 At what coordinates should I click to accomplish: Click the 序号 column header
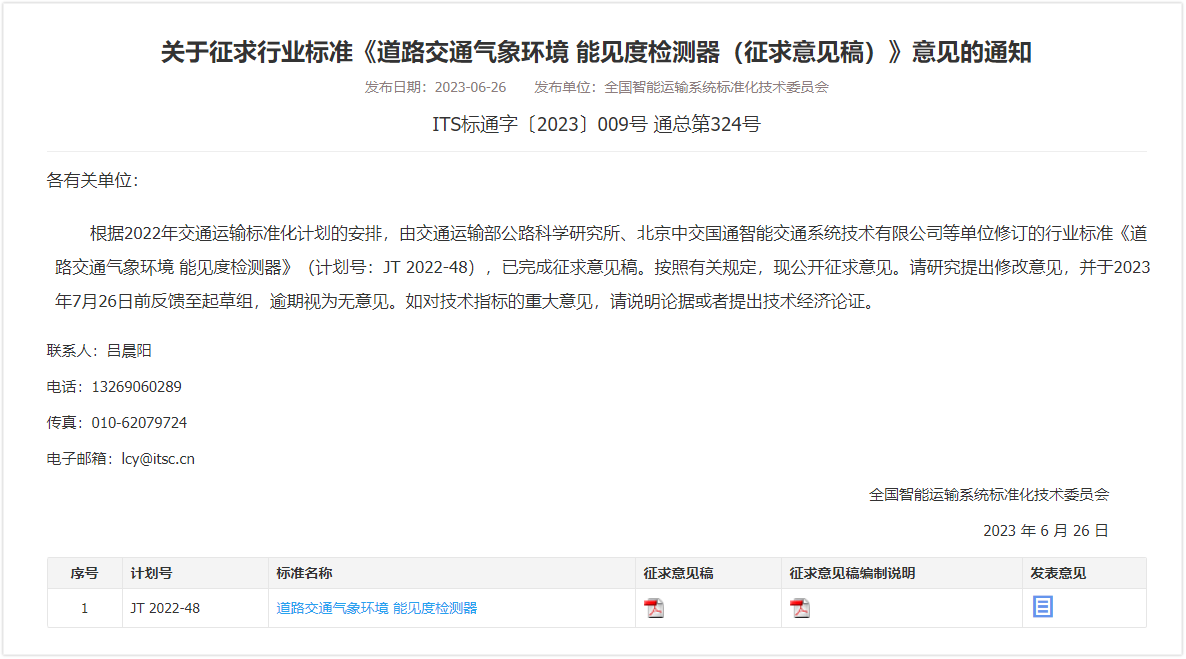[x=85, y=574]
